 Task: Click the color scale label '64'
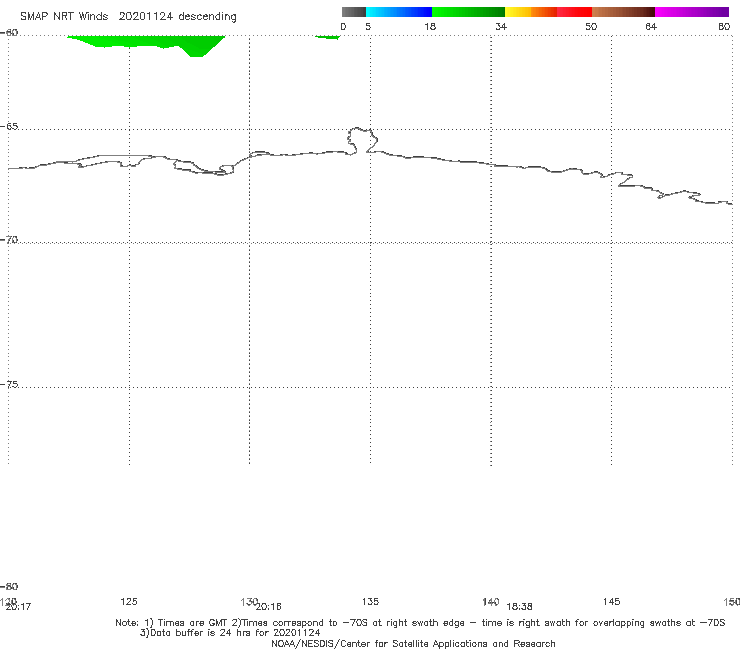(651, 26)
